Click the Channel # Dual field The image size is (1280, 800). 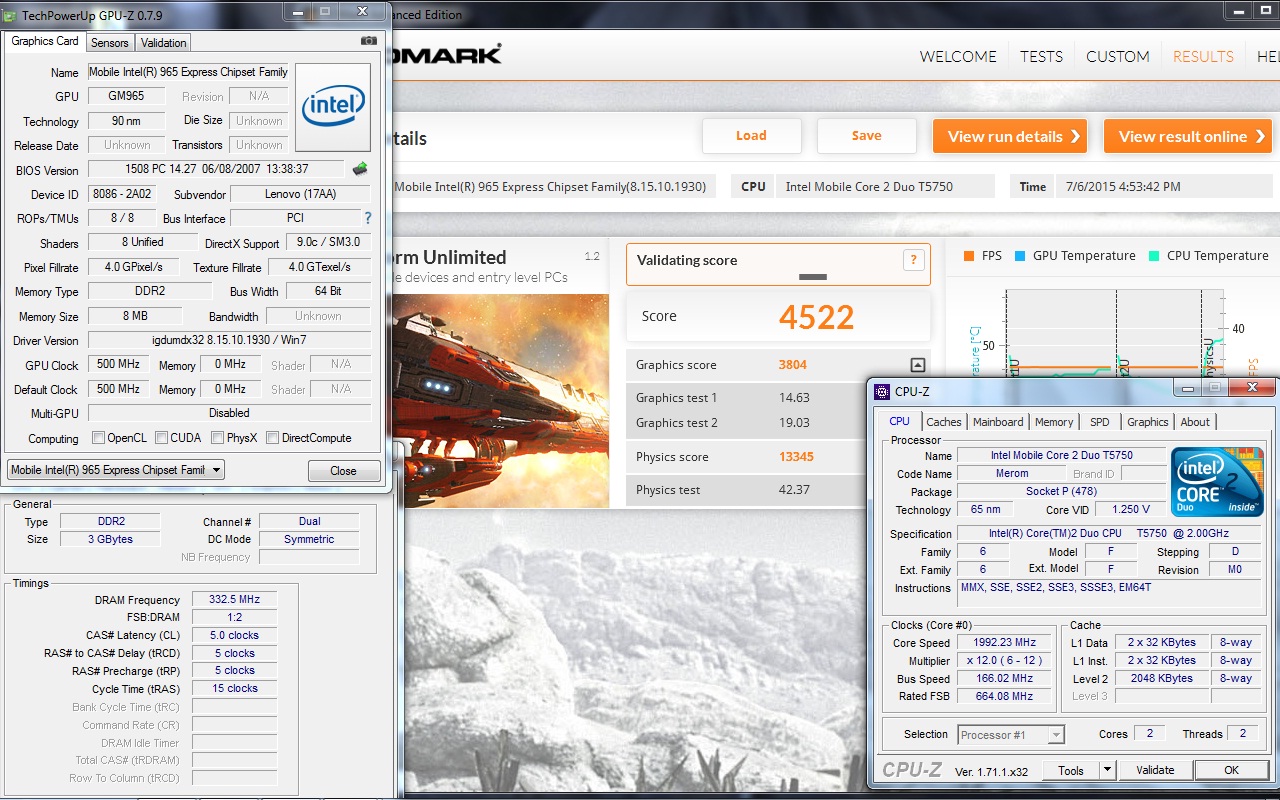(x=309, y=521)
